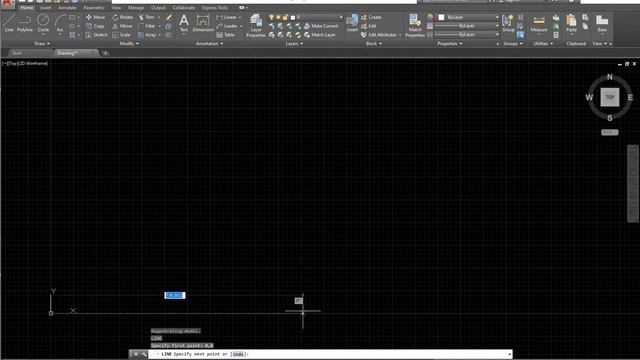Click the Base view icon
640x360 pixels.
coord(602,23)
